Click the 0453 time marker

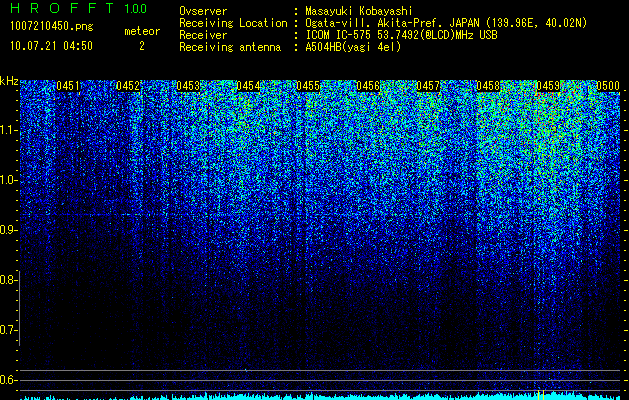(x=188, y=86)
